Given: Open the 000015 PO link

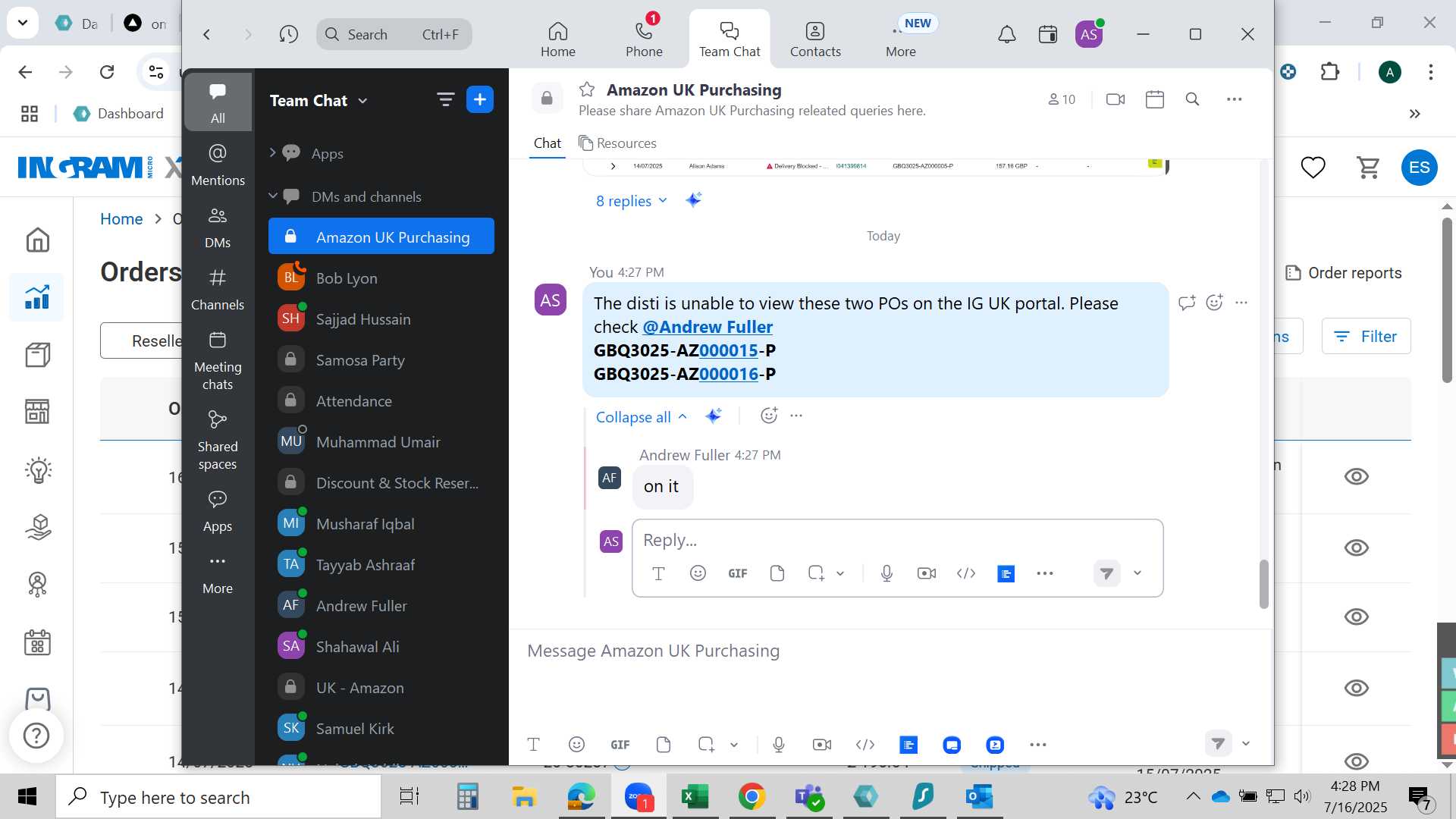Looking at the screenshot, I should pyautogui.click(x=728, y=350).
